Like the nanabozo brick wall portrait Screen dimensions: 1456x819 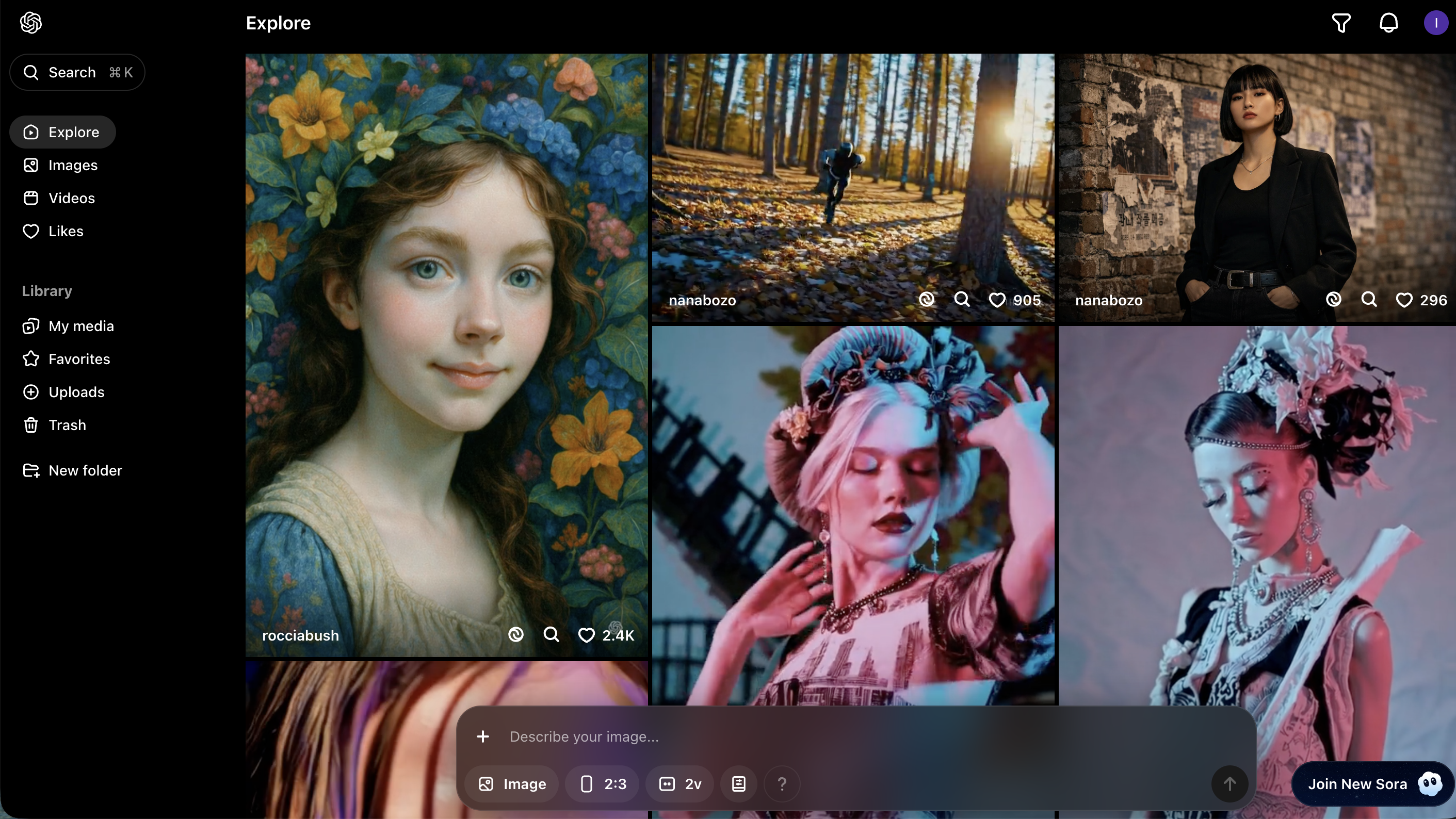point(1404,300)
